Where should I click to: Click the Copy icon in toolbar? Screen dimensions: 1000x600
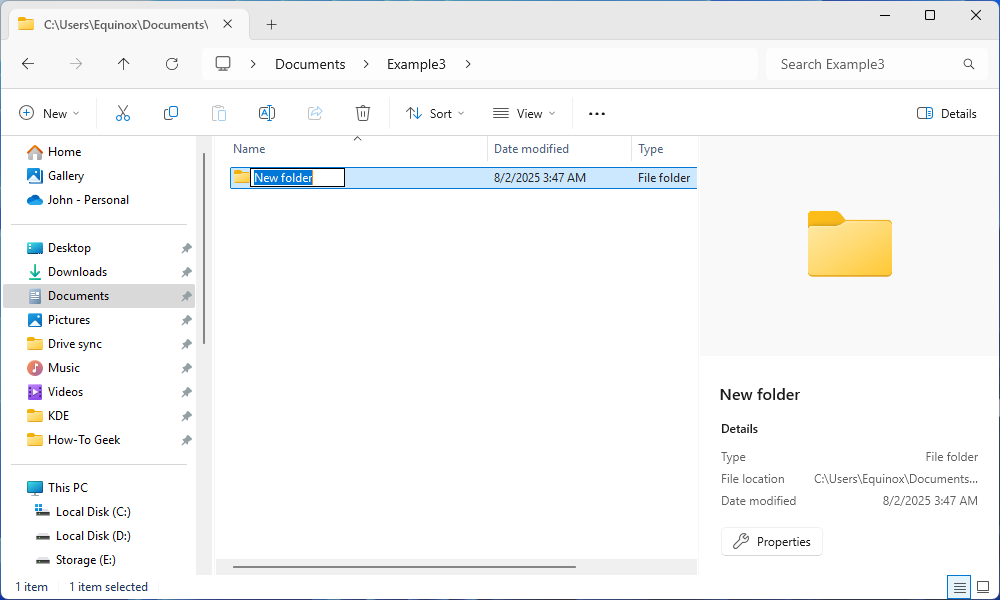point(170,113)
